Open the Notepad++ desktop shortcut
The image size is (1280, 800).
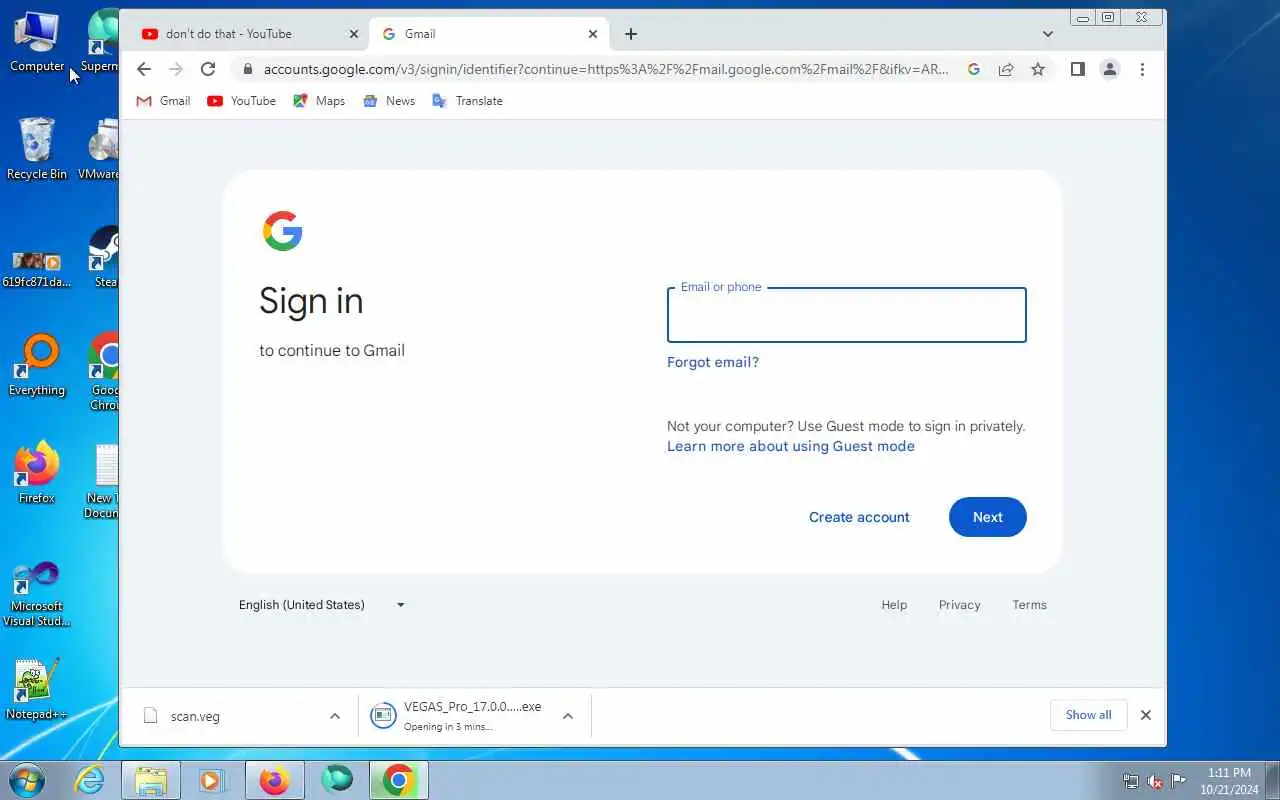pos(37,689)
